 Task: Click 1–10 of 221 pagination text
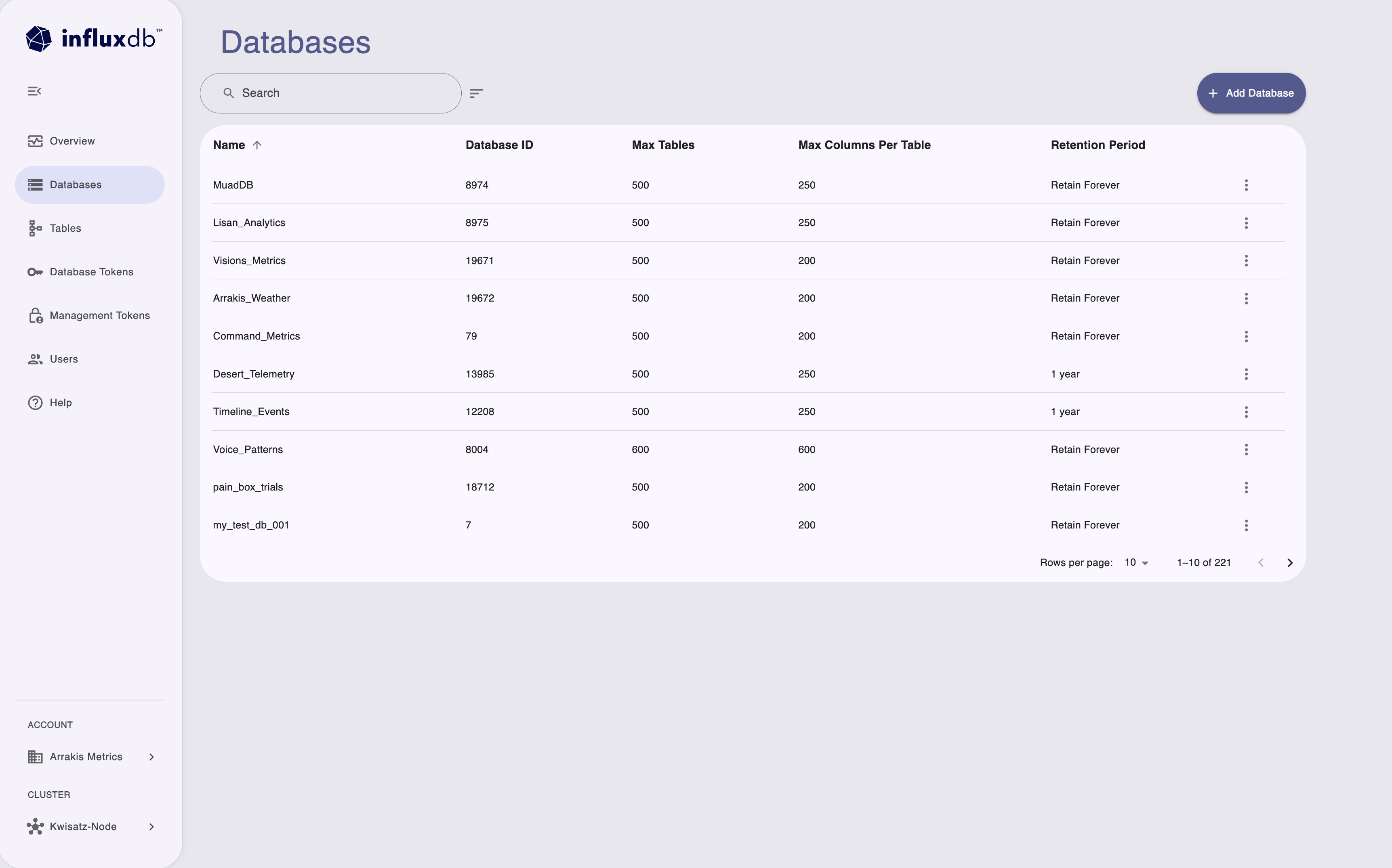(x=1204, y=563)
